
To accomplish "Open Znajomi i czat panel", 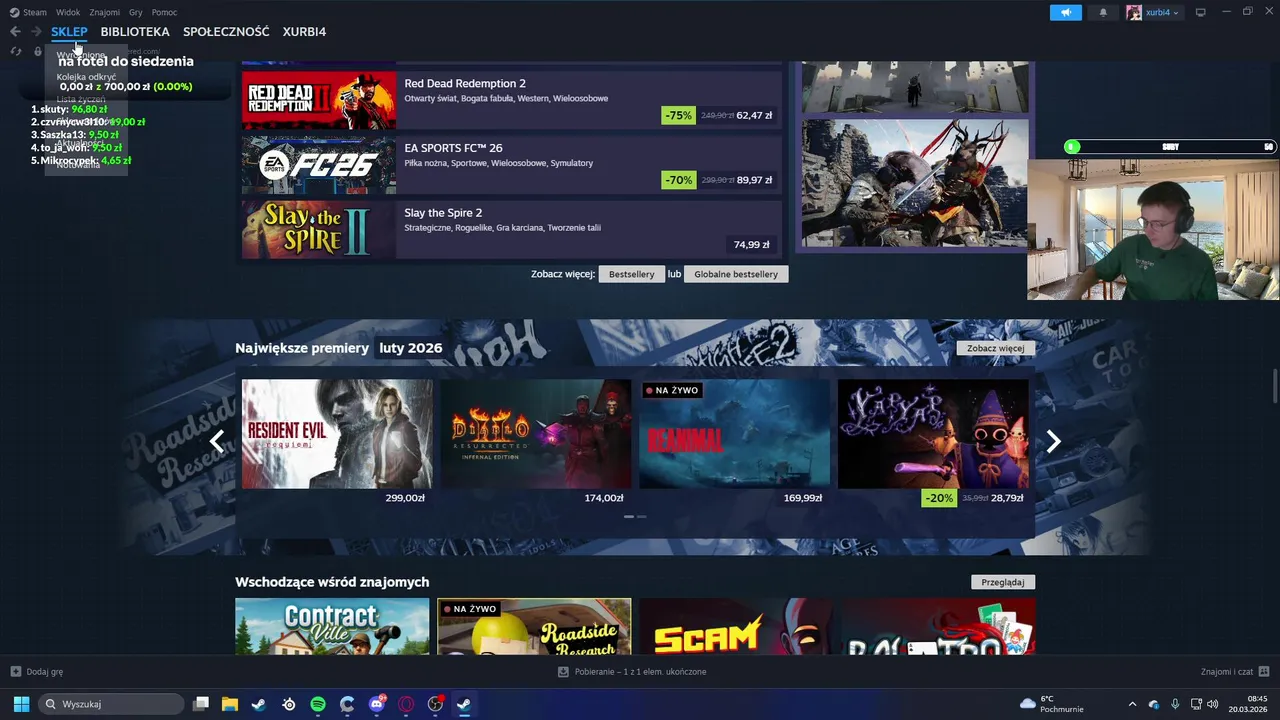I will tap(1235, 672).
